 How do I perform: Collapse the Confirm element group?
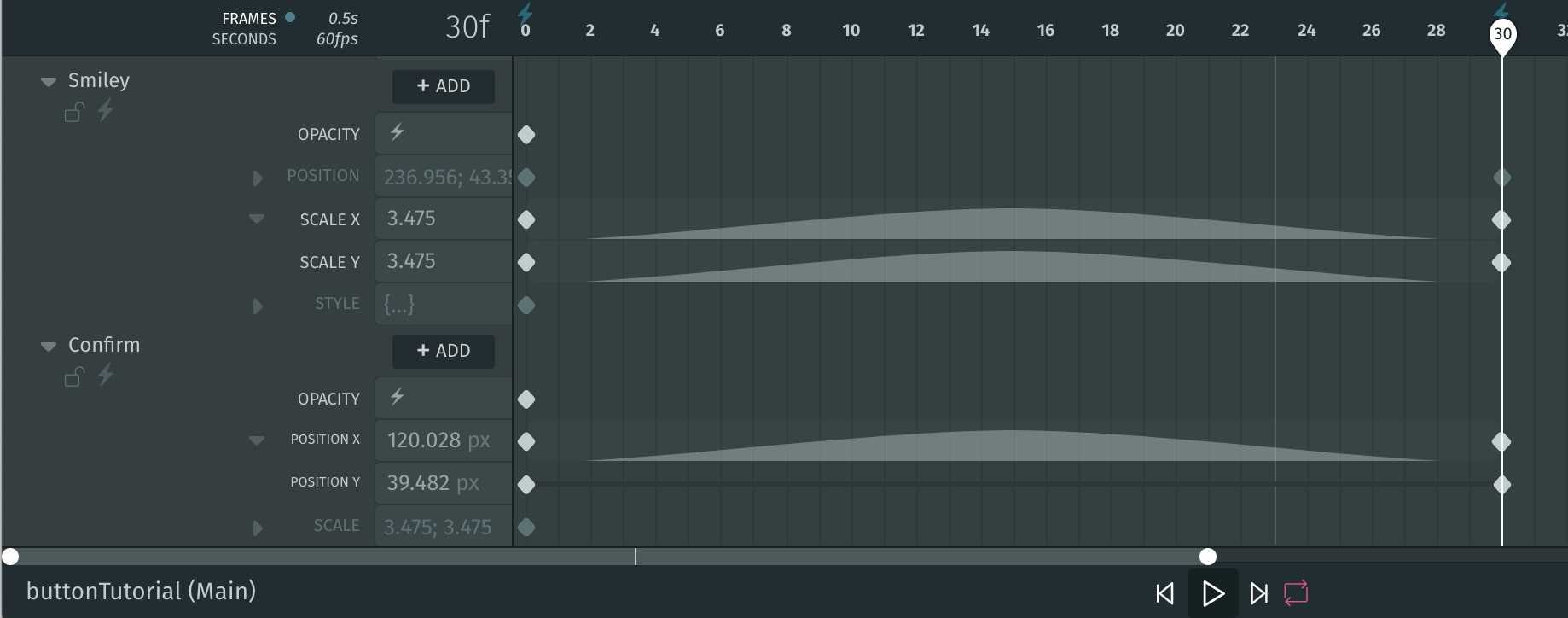coord(49,347)
